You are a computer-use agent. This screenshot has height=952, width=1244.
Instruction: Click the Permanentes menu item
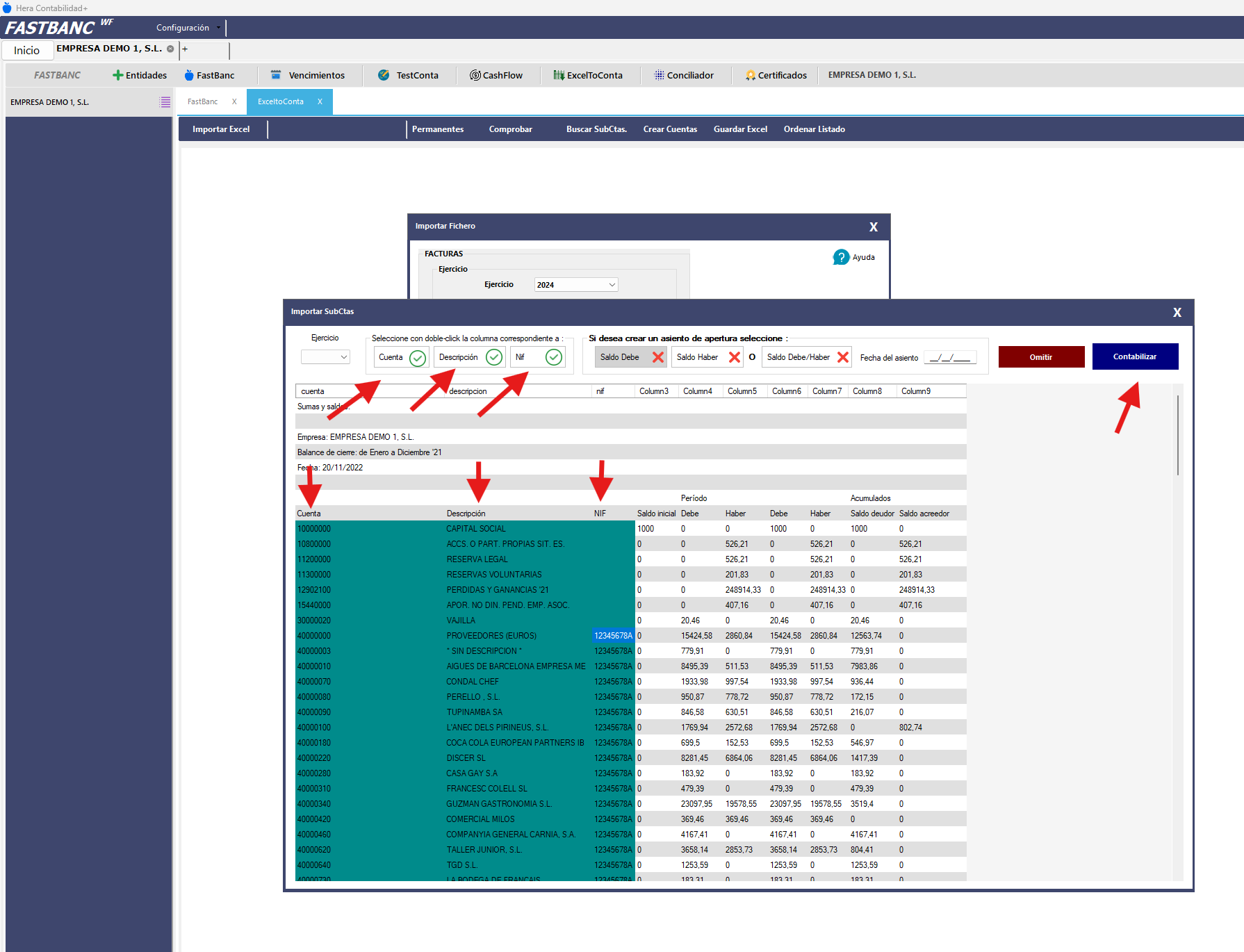pyautogui.click(x=438, y=129)
